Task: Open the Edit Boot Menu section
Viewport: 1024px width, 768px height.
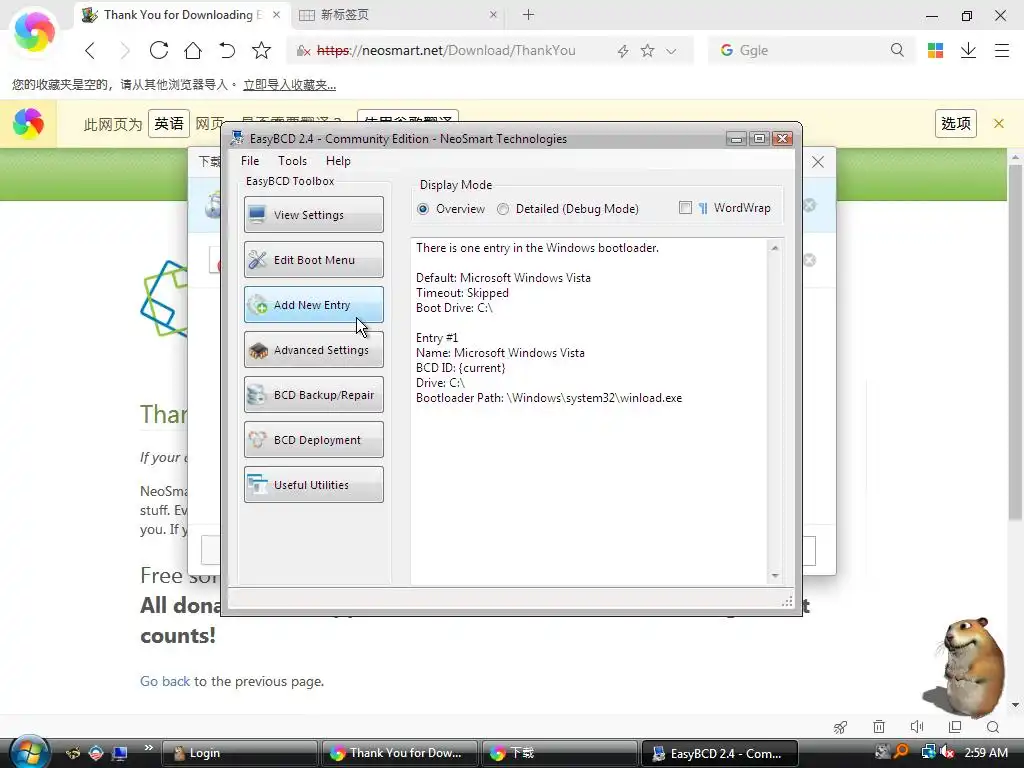Action: coord(313,260)
